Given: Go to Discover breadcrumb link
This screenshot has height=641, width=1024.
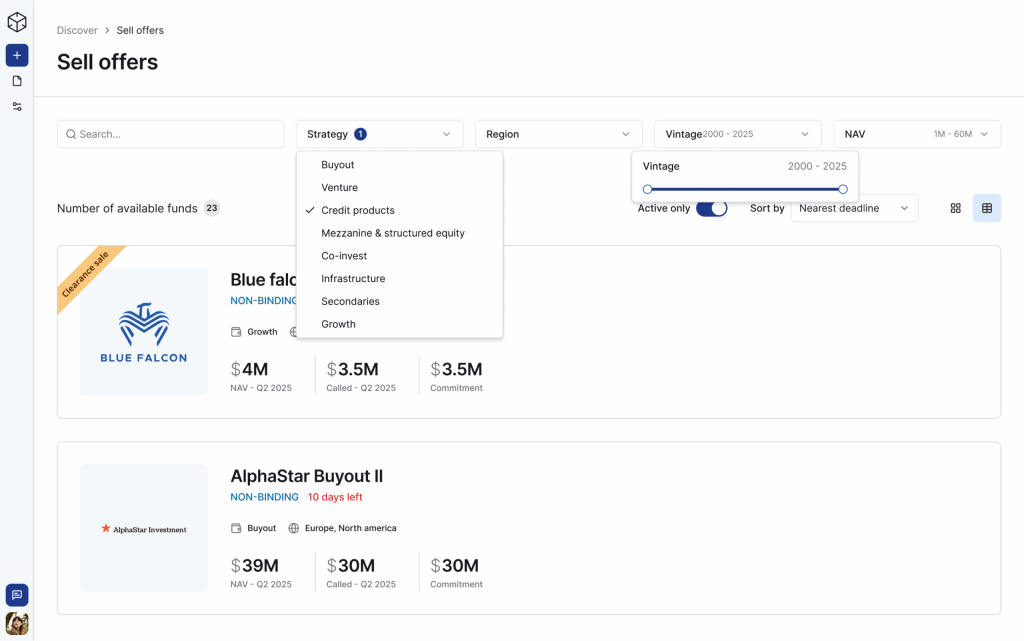Looking at the screenshot, I should click(x=77, y=30).
